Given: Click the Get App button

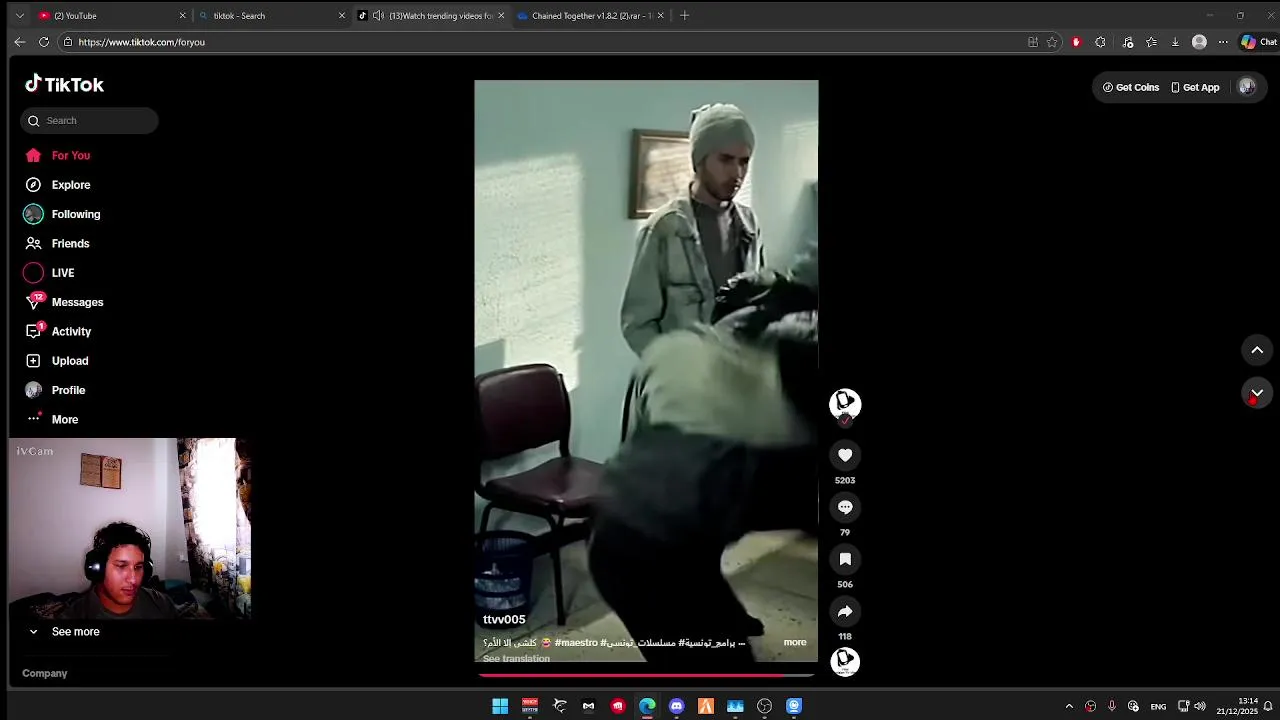Looking at the screenshot, I should 1195,87.
